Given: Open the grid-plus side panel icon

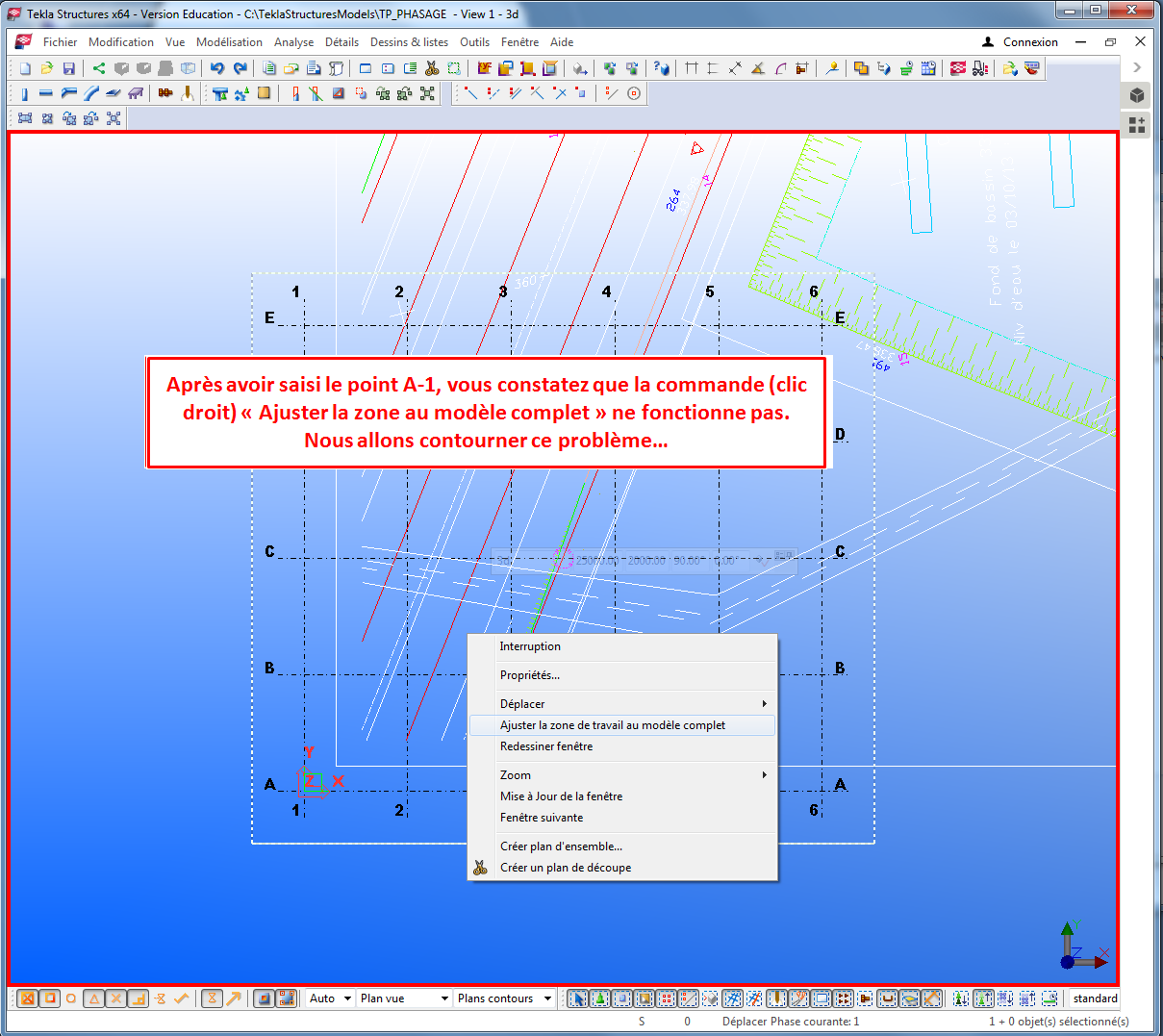Looking at the screenshot, I should [1137, 125].
